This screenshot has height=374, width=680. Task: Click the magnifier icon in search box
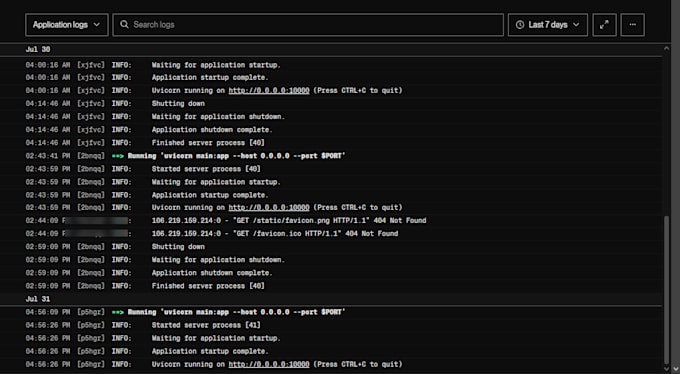click(x=124, y=24)
